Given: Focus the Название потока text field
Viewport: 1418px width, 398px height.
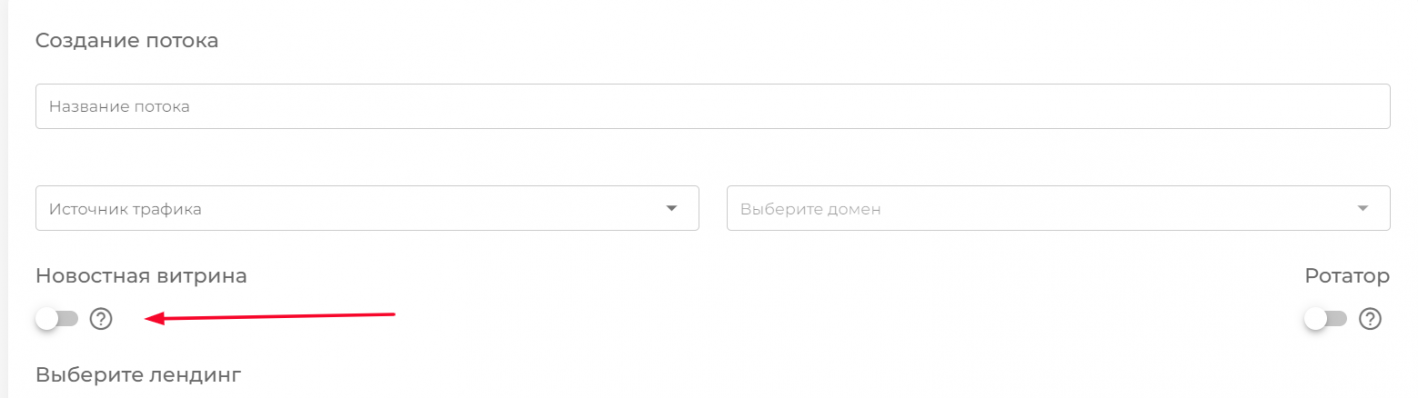Looking at the screenshot, I should pos(713,106).
